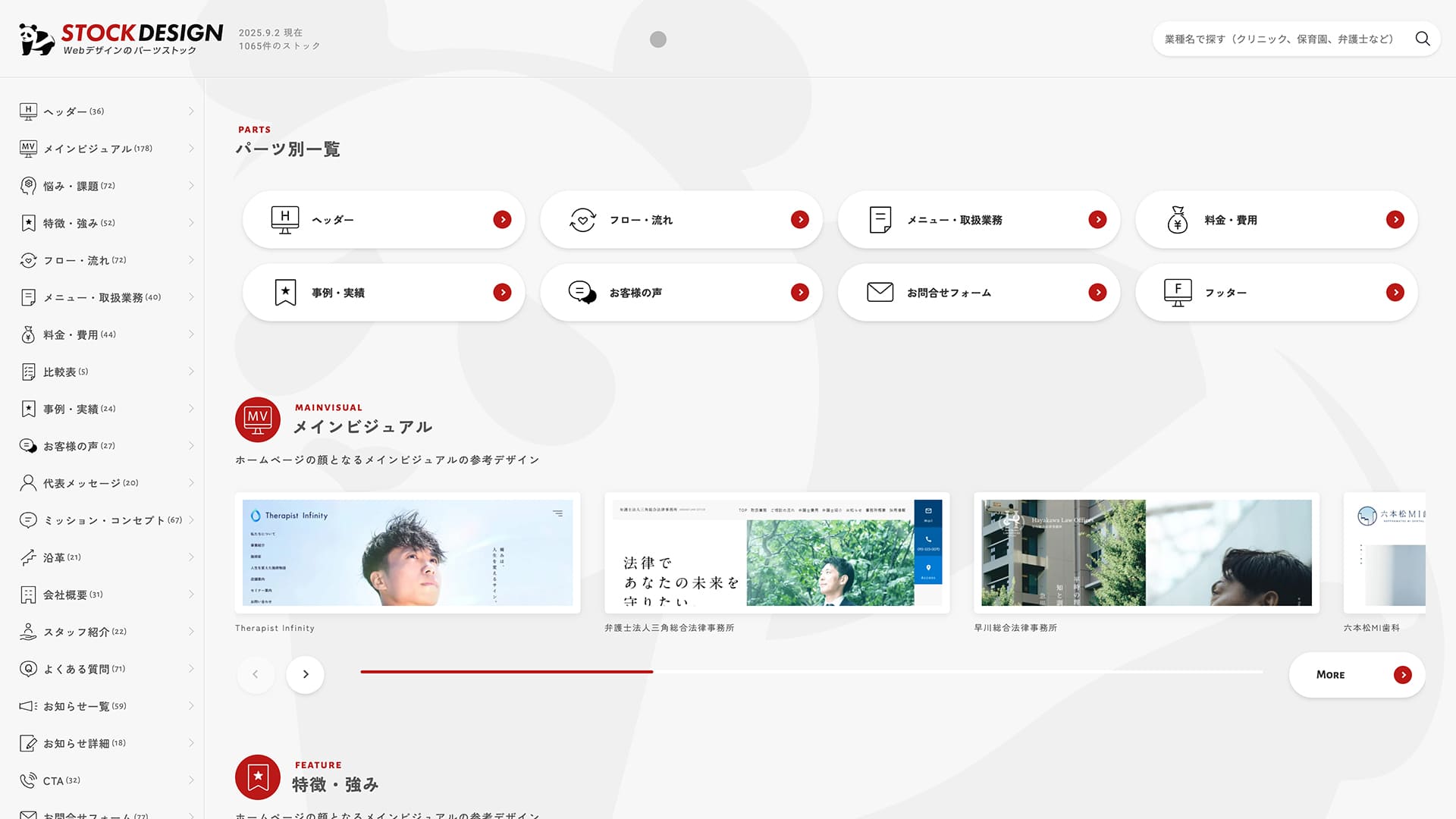Go to next carousel slide
Viewport: 1456px width, 819px height.
point(306,674)
